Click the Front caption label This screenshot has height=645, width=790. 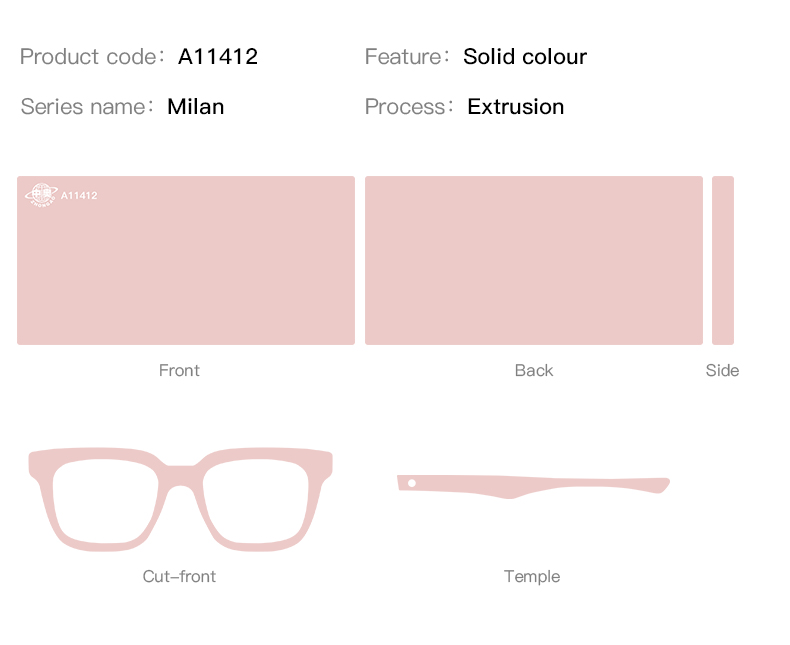coord(179,370)
